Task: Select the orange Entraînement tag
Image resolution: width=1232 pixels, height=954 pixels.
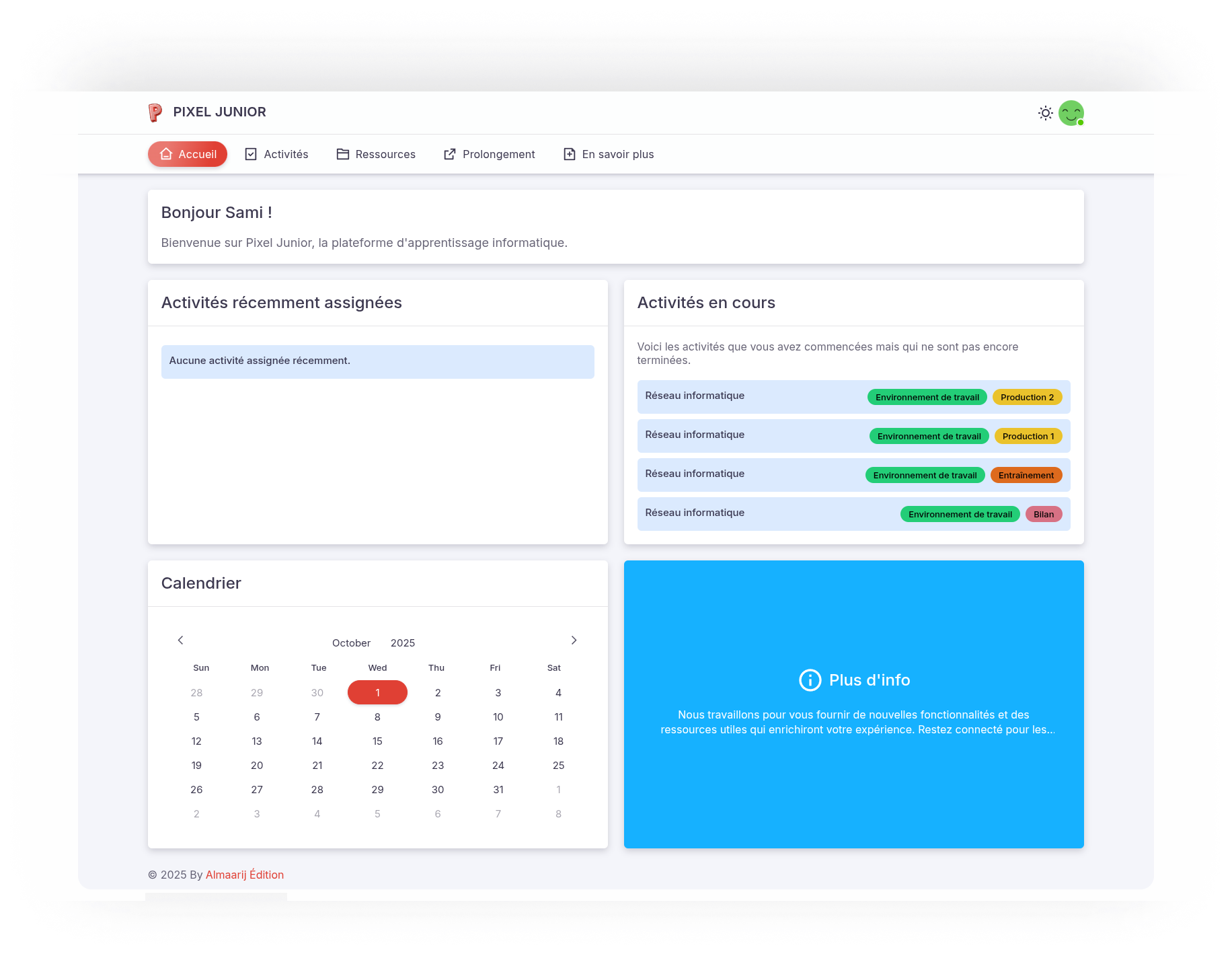Action: [1026, 475]
